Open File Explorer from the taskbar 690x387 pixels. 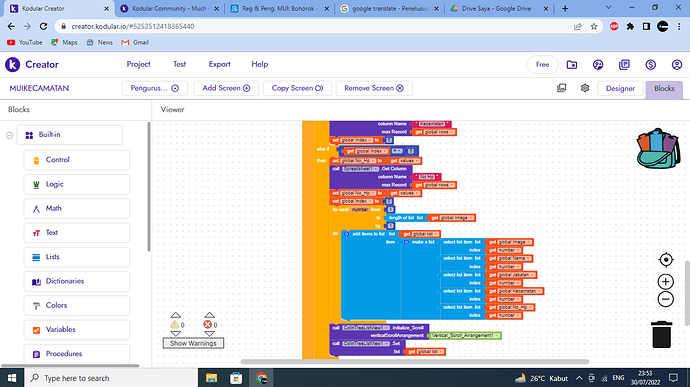[212, 378]
